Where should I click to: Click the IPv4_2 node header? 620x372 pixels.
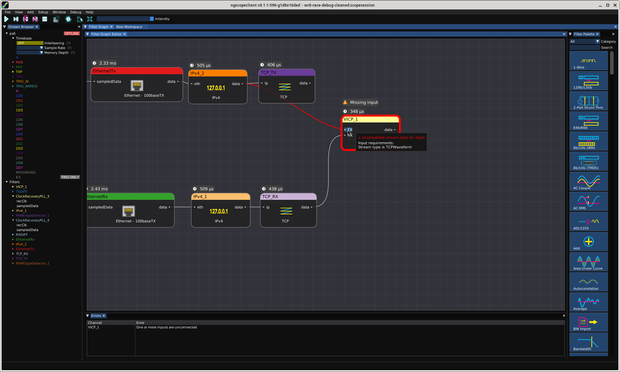tap(218, 73)
